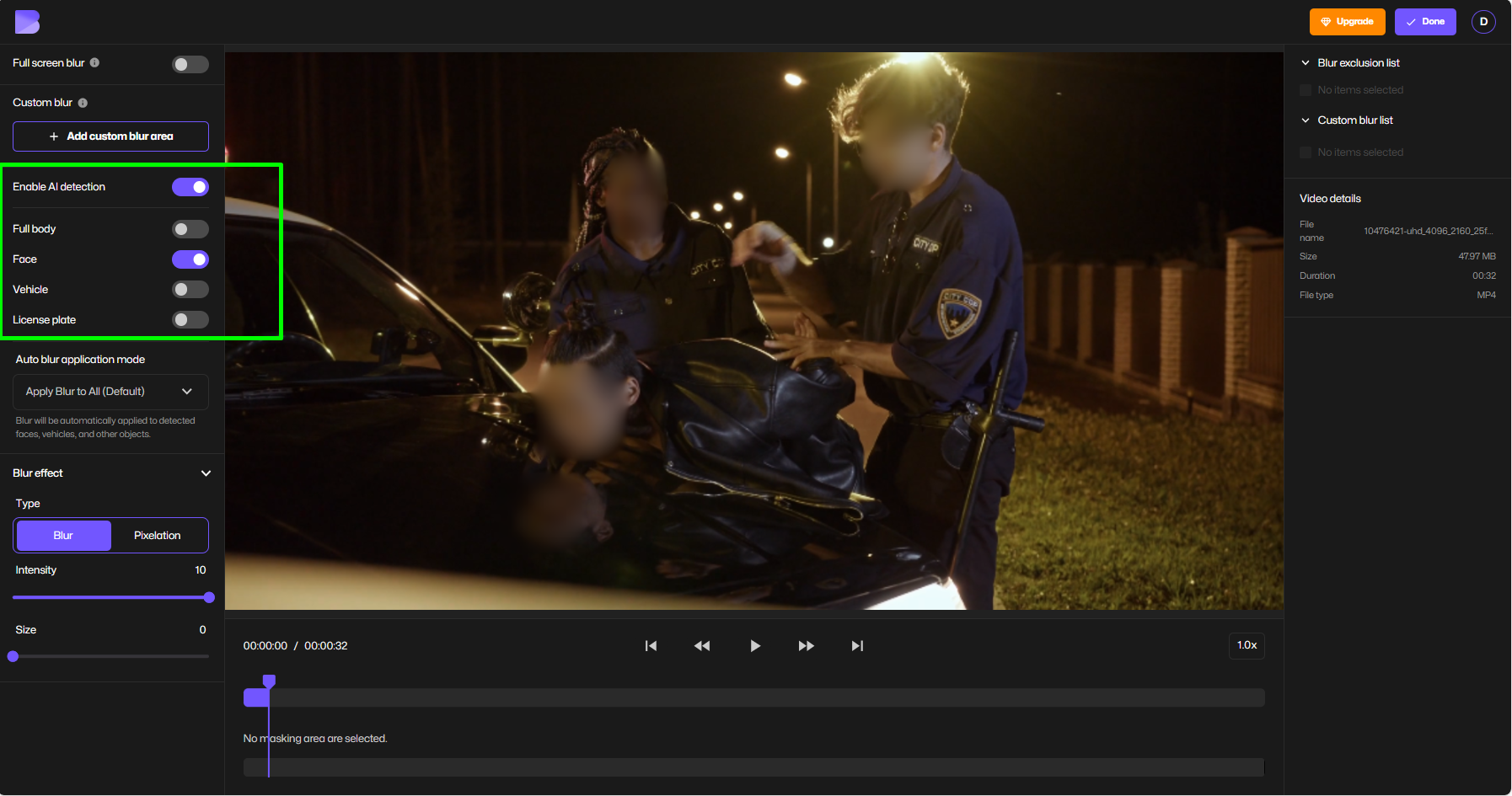
Task: Change playback speed via the 1.0x control
Action: [1247, 645]
